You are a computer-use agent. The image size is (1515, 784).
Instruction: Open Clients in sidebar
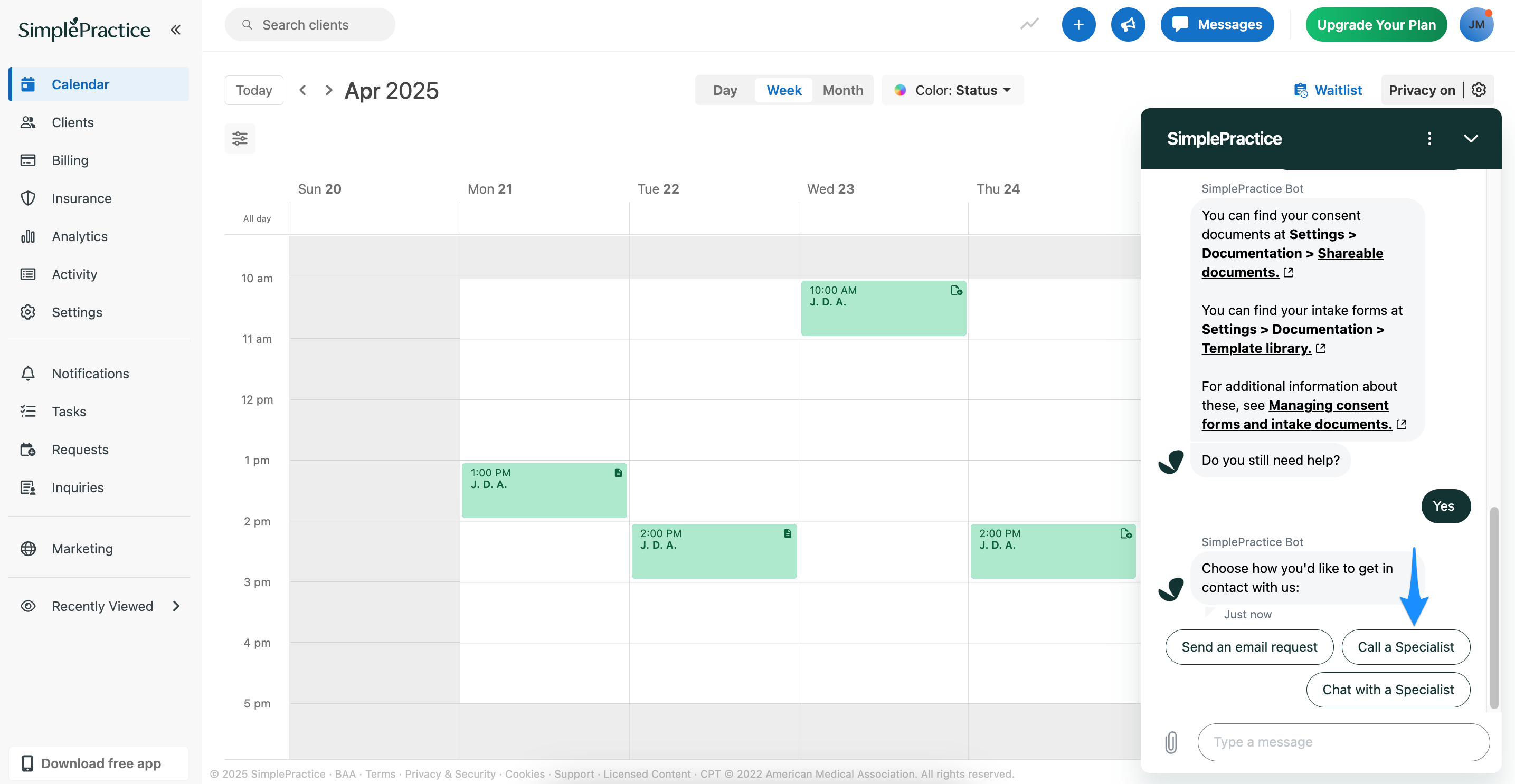[99, 122]
